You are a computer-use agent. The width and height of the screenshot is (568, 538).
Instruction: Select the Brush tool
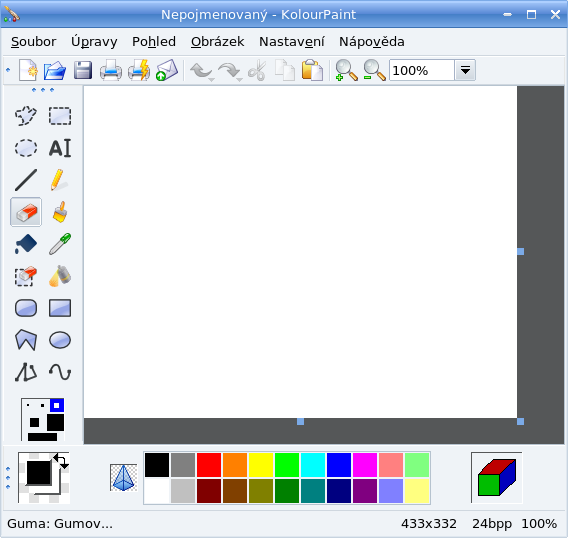60,212
